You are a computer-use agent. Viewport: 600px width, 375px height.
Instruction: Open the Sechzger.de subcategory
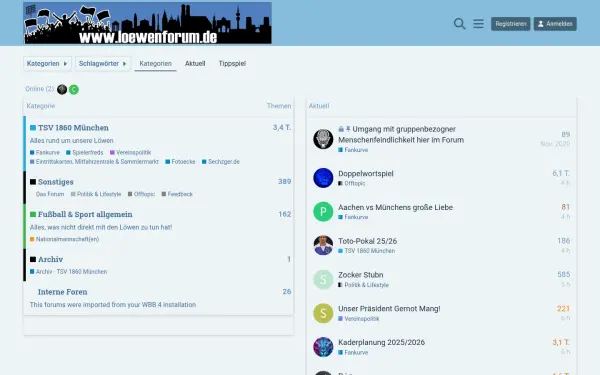click(221, 162)
